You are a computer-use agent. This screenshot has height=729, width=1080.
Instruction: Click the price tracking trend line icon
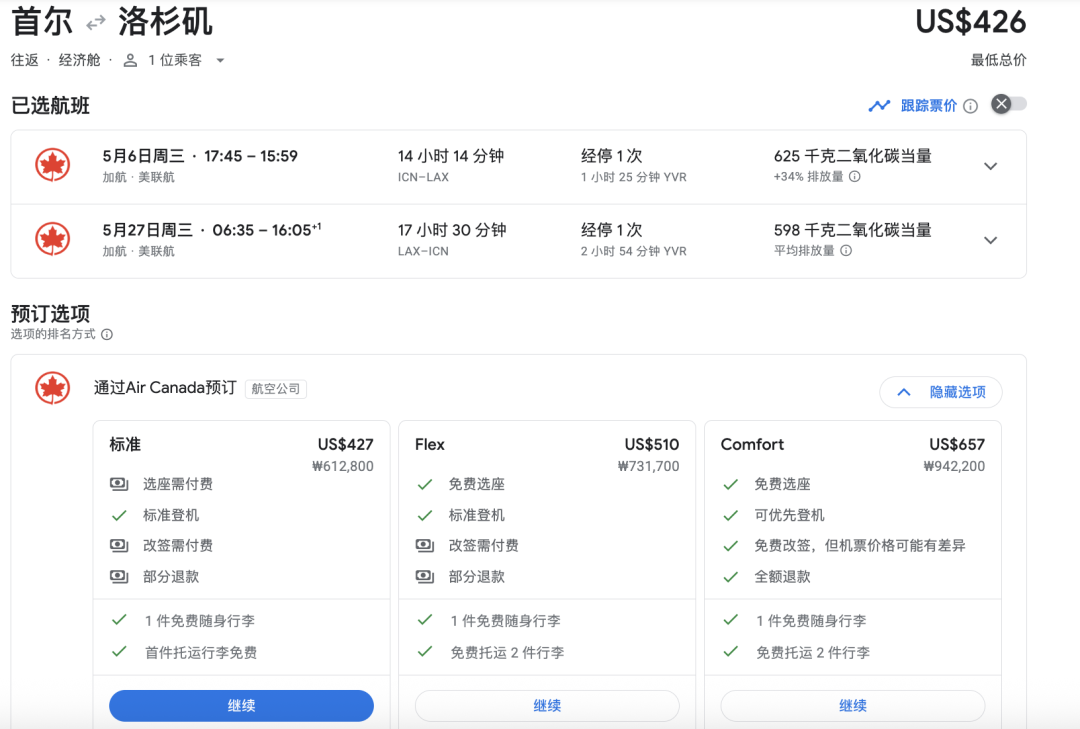tap(879, 105)
